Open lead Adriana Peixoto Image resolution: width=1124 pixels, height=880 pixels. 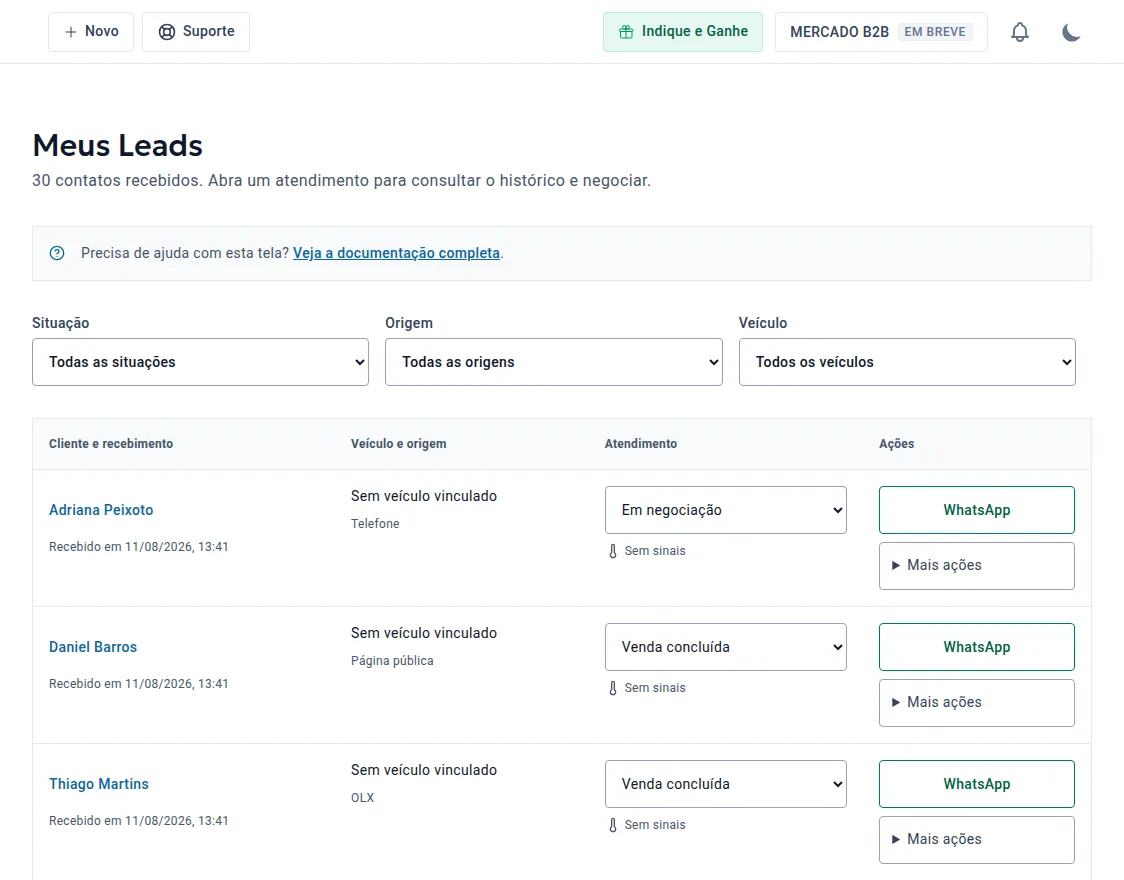(101, 510)
